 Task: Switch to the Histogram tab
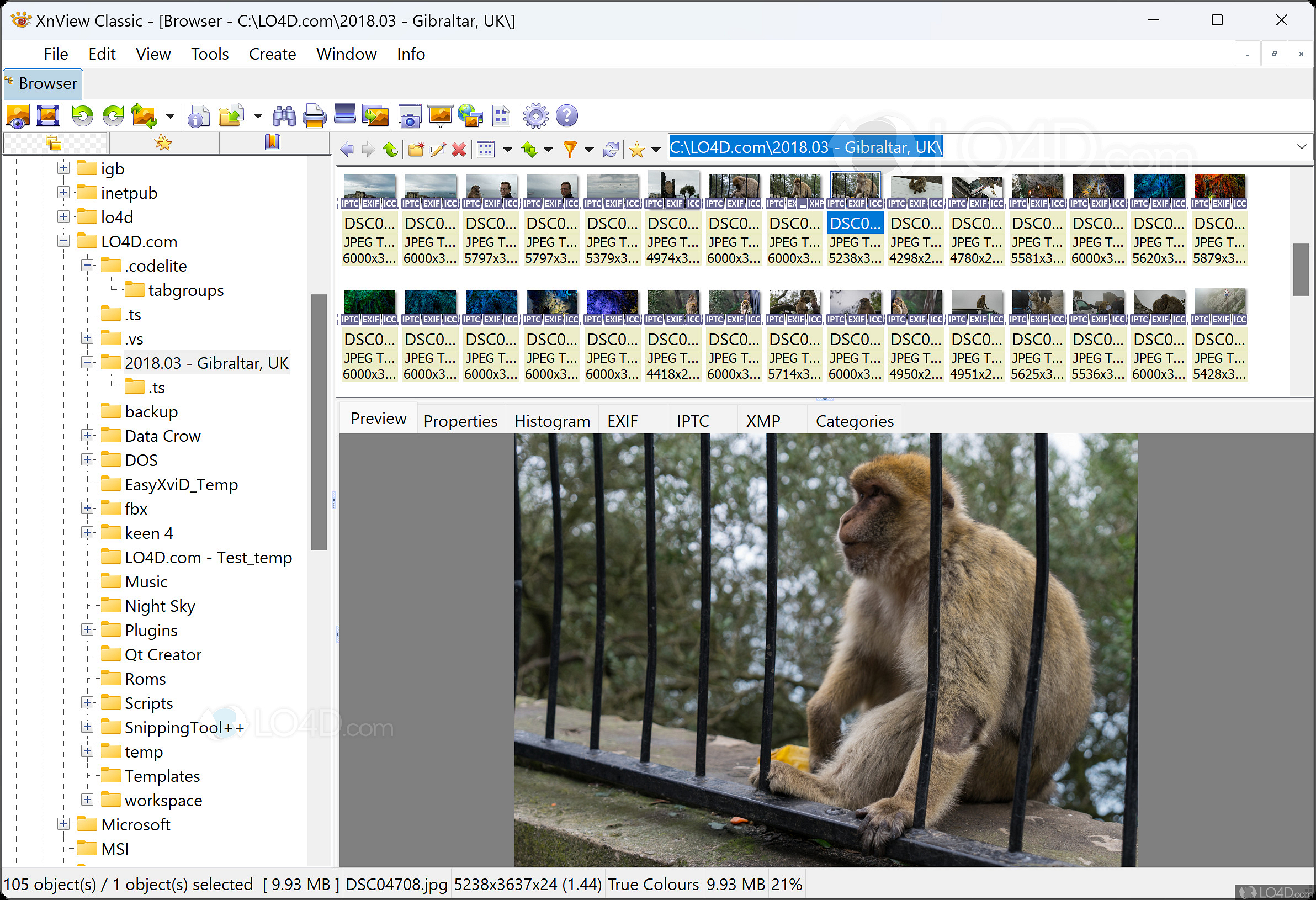click(552, 420)
